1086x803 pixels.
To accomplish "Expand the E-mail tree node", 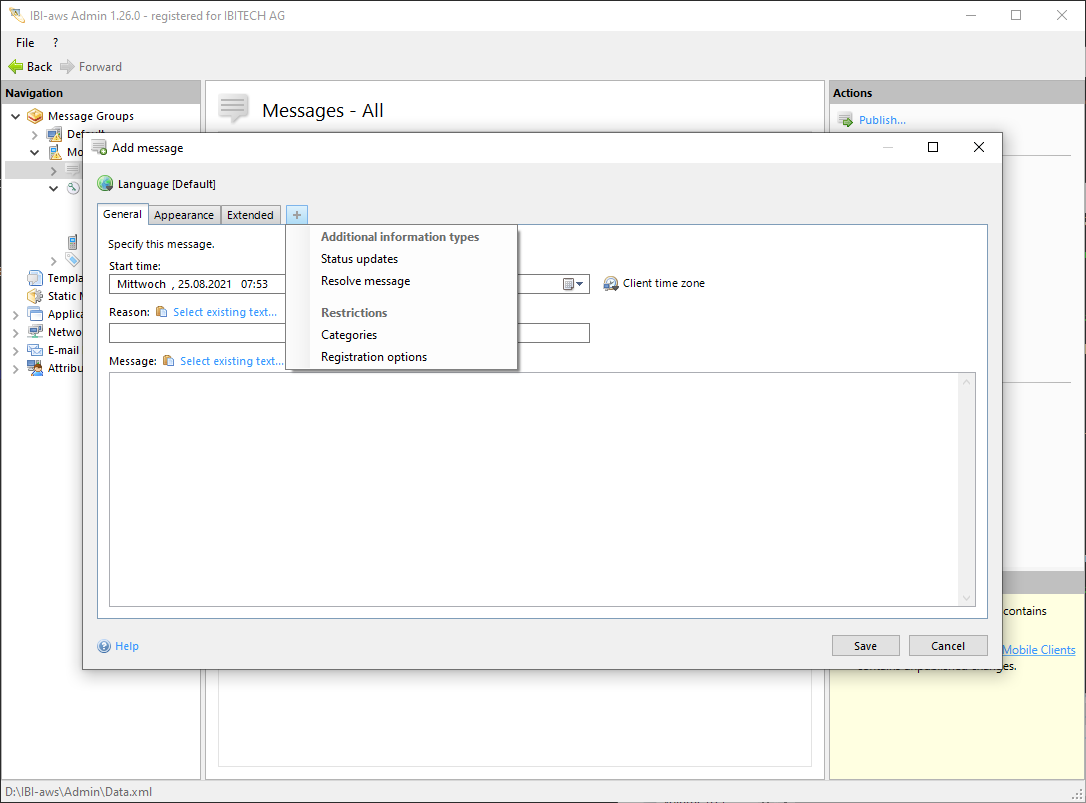I will click(16, 351).
